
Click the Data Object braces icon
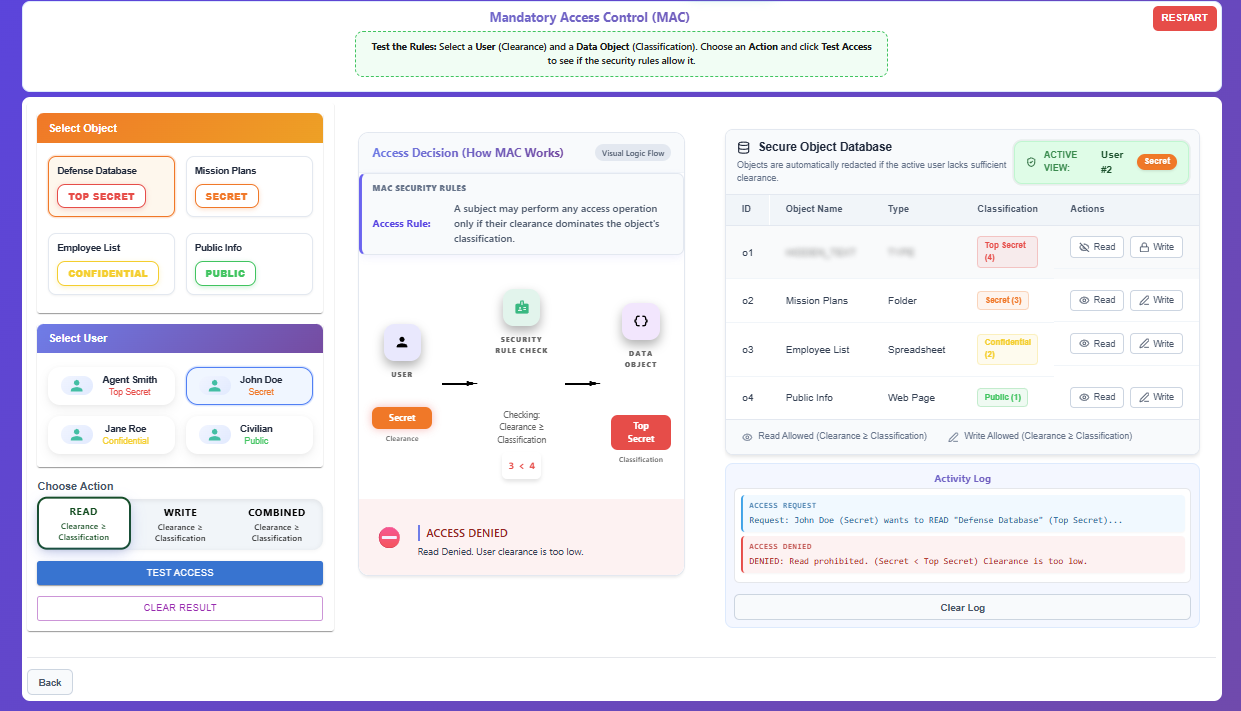click(x=641, y=322)
